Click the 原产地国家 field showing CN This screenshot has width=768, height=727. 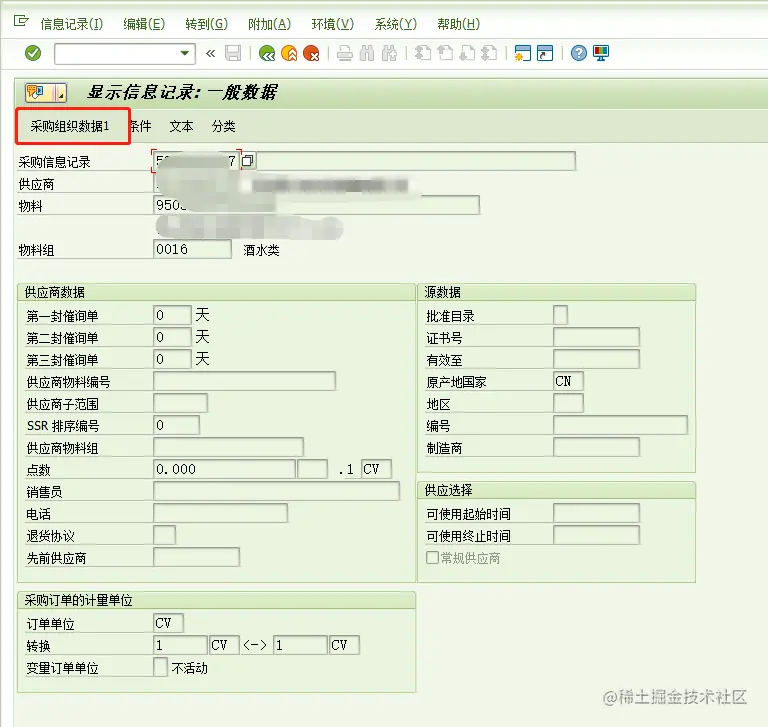pos(568,381)
